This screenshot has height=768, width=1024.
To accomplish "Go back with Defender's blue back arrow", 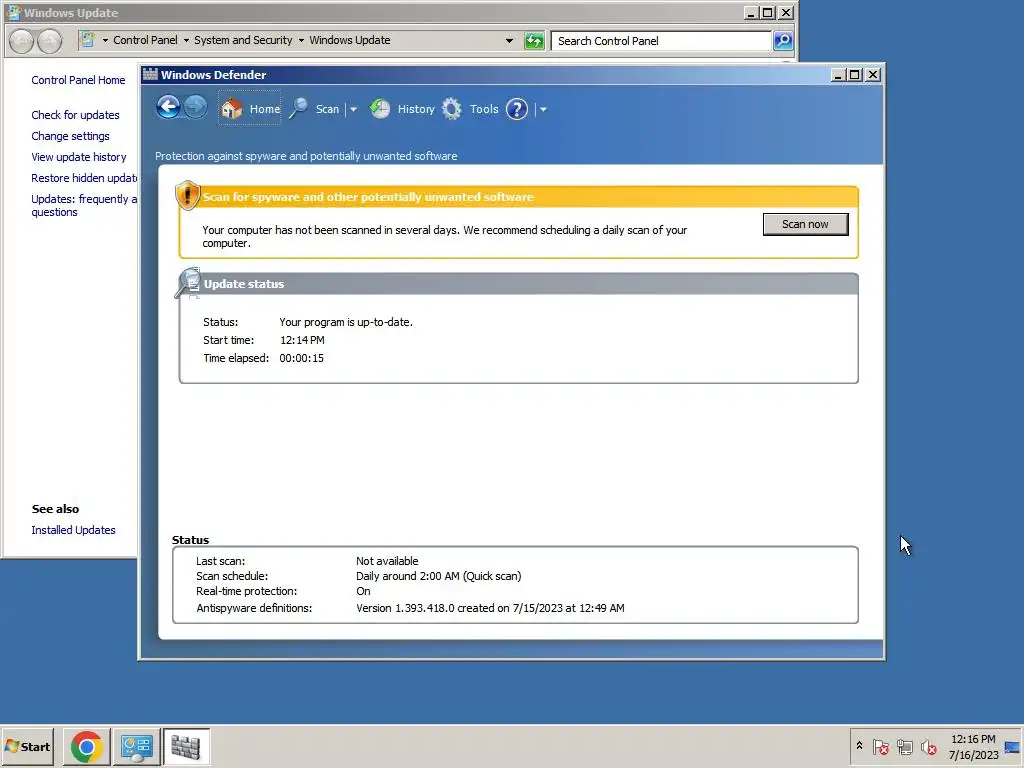I will [168, 107].
